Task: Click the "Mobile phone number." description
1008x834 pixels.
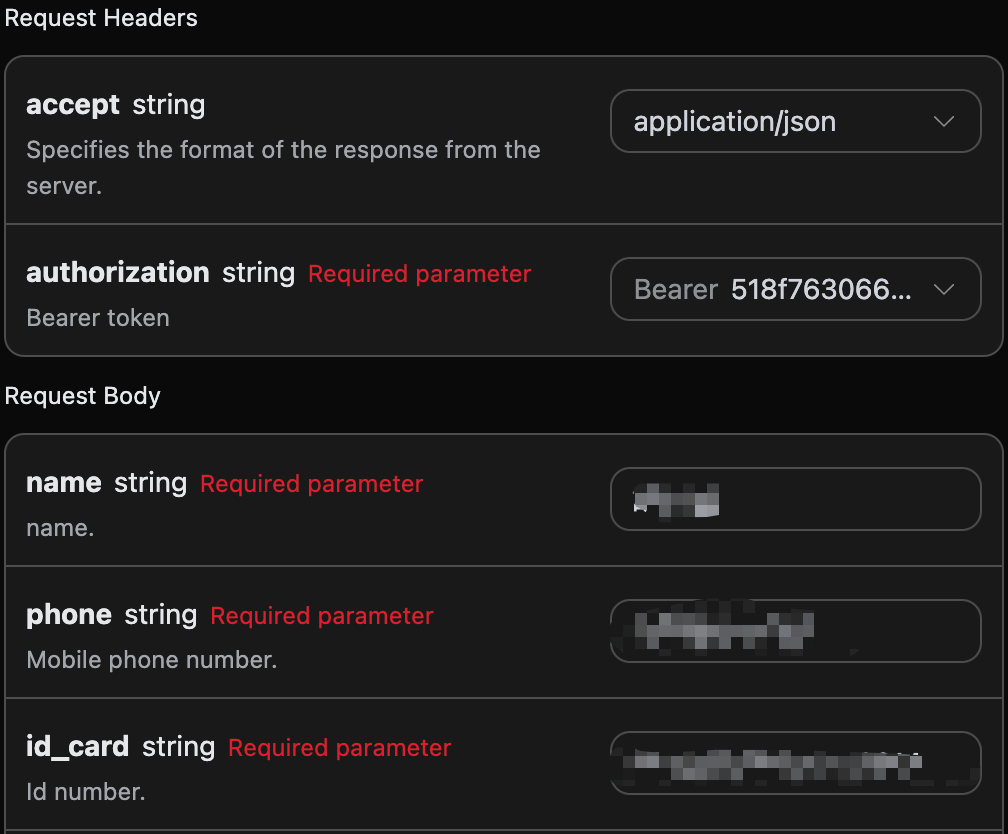Action: [x=151, y=660]
